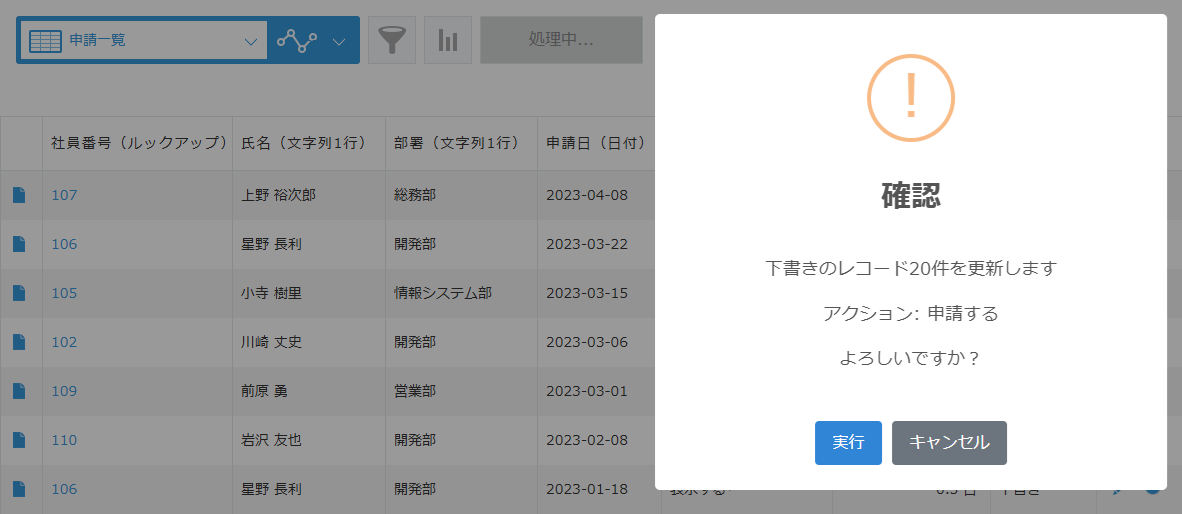Click employee number link 110
Screen dimensions: 1182x514
point(64,440)
